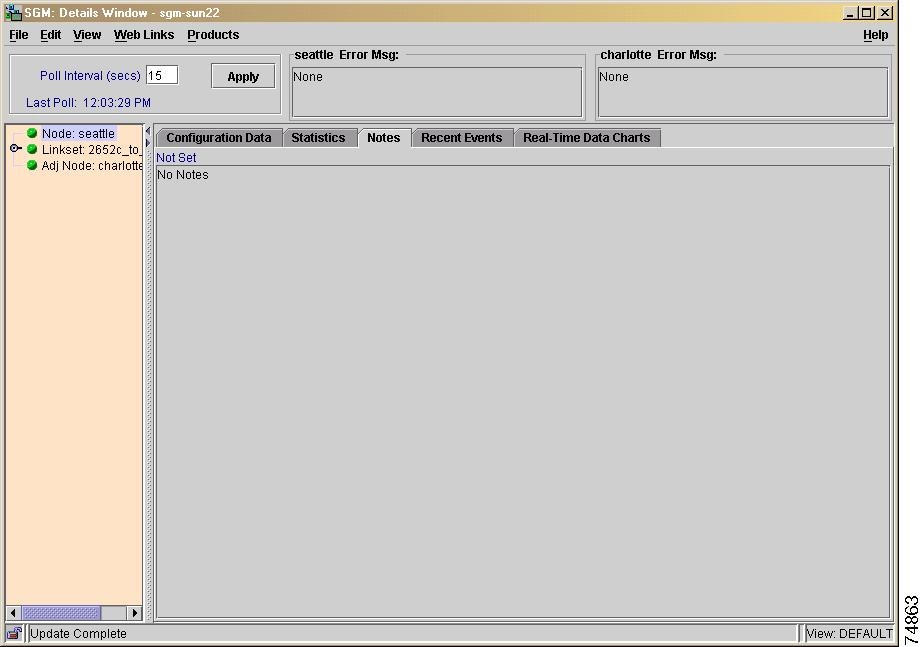This screenshot has width=920, height=647.
Task: Select the Notes tab
Action: tap(384, 138)
